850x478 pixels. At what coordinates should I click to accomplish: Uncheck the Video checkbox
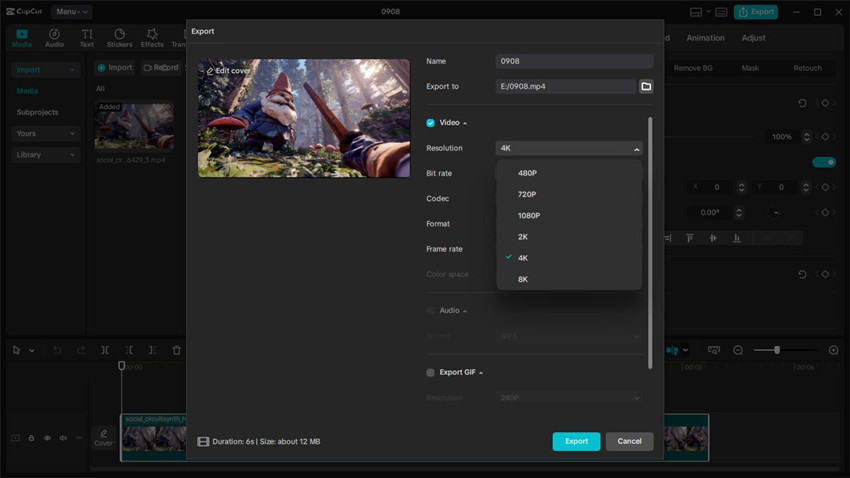430,123
